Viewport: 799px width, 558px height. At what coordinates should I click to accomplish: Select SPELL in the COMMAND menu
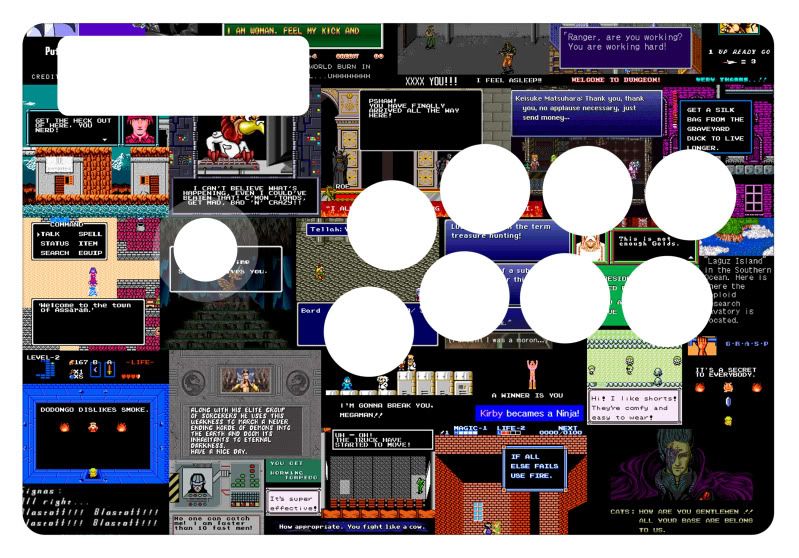tap(90, 234)
